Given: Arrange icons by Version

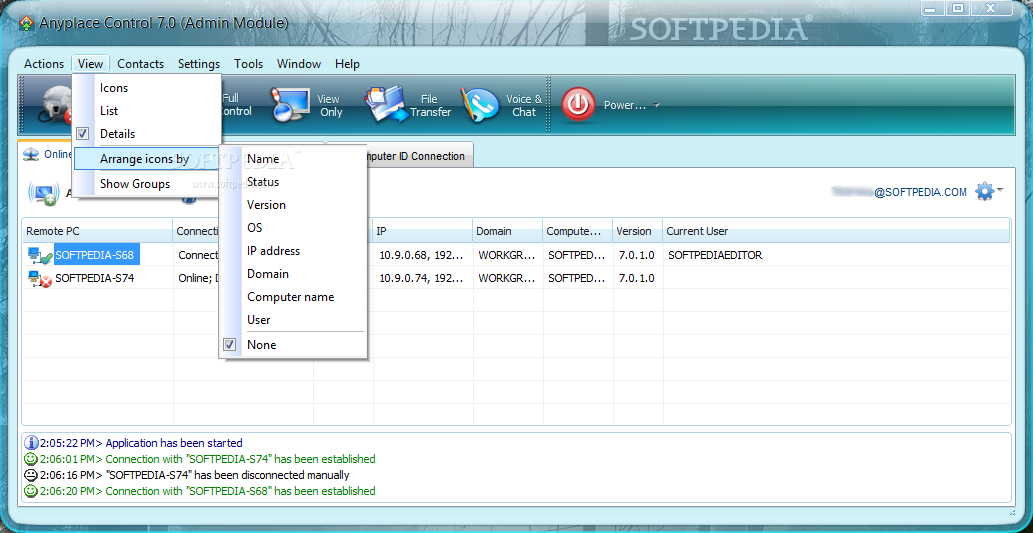Looking at the screenshot, I should click(293, 205).
